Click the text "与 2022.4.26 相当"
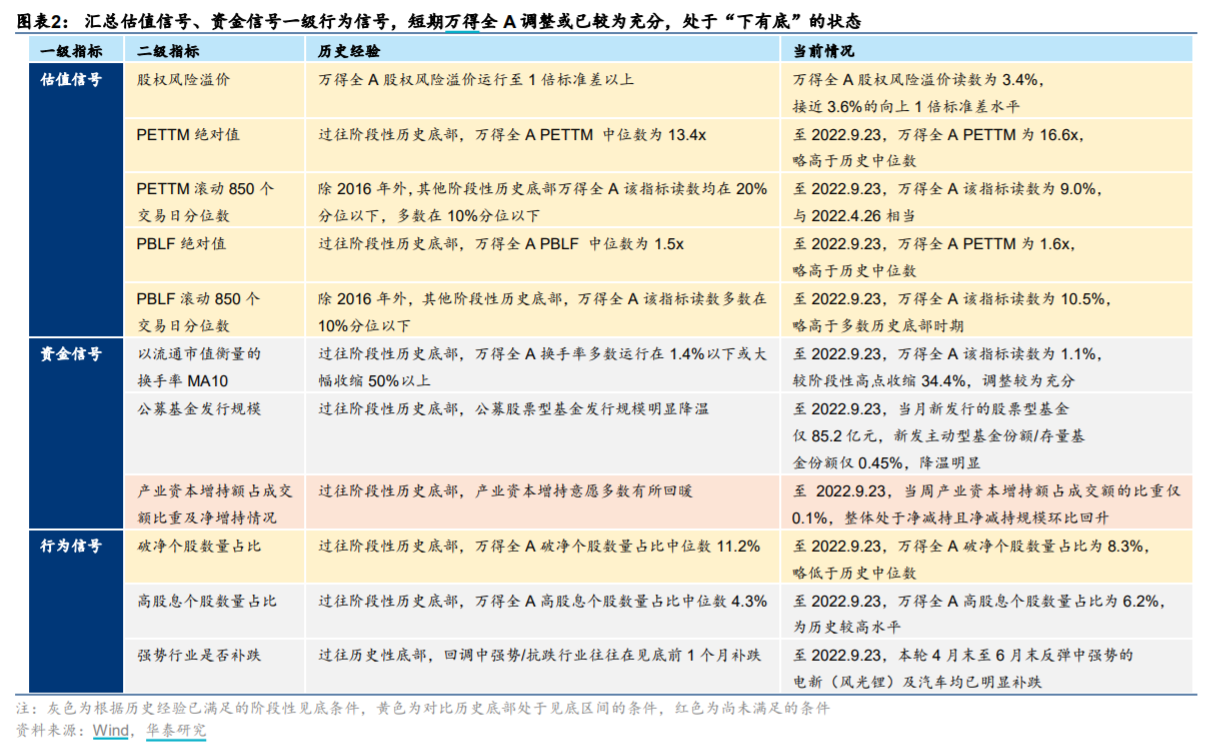The width and height of the screenshot is (1208, 754). pyautogui.click(x=854, y=216)
